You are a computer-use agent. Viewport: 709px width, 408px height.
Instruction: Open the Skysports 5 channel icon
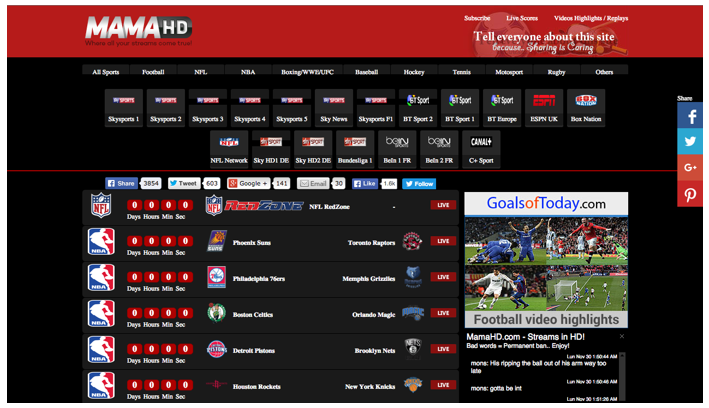pos(292,108)
